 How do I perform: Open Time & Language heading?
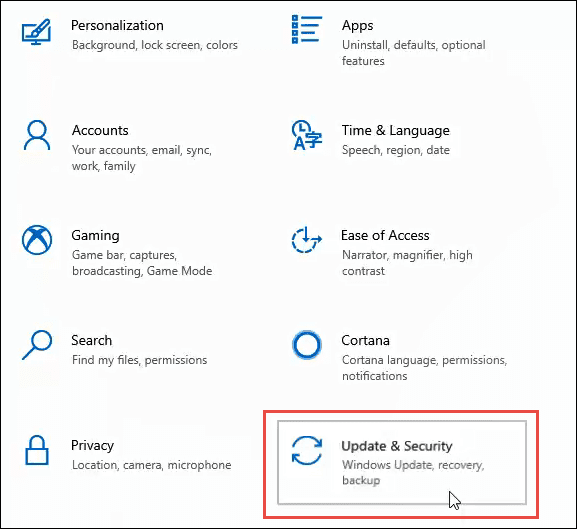click(x=396, y=130)
